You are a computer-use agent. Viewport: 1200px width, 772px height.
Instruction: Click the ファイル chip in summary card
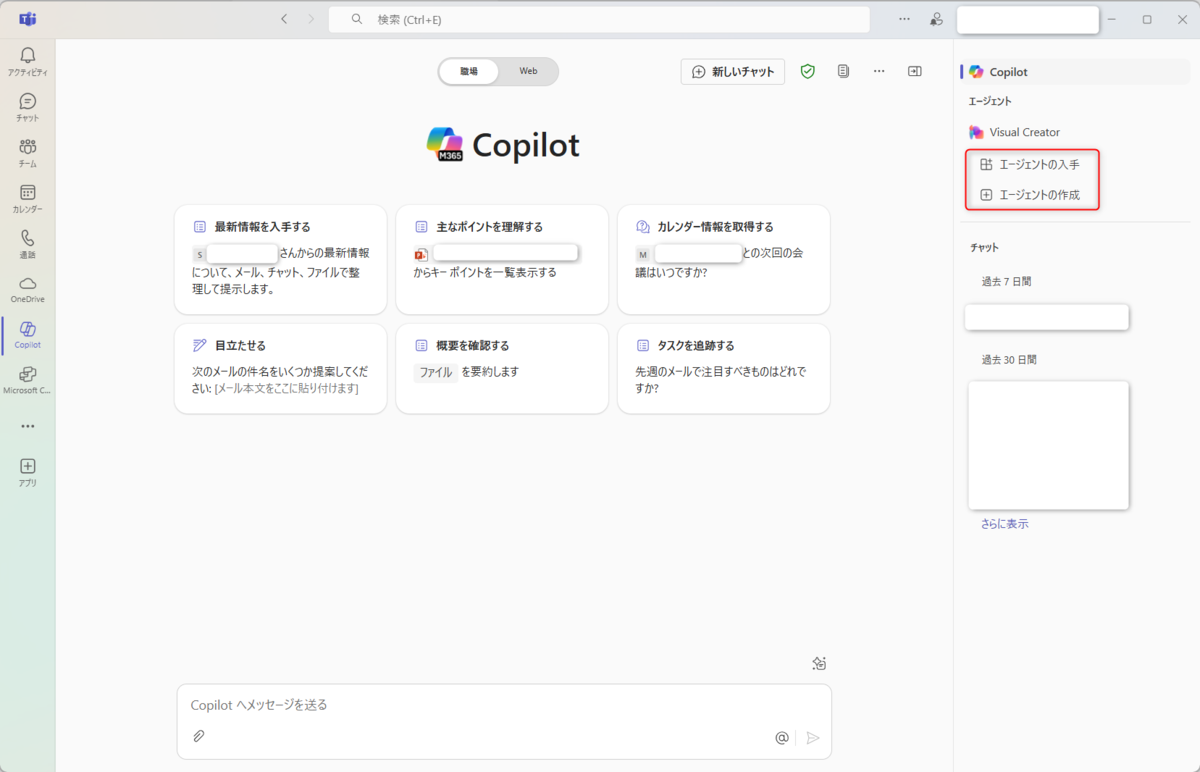[436, 372]
